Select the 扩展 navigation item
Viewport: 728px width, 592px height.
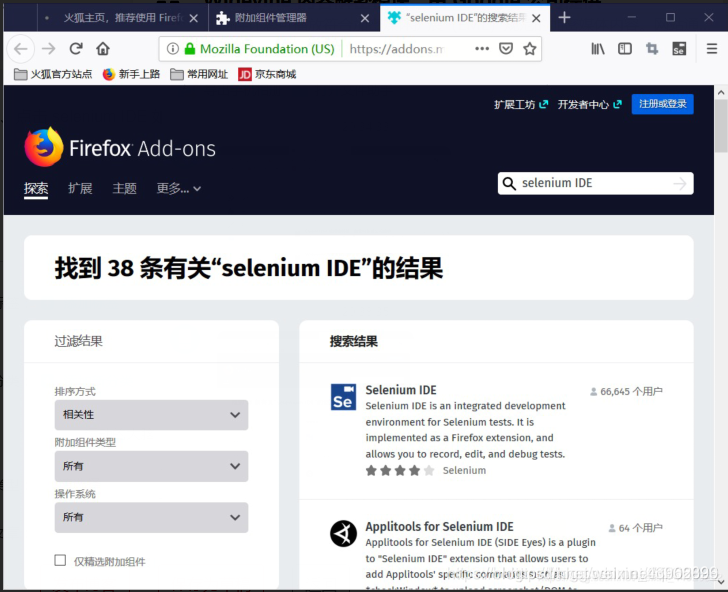tap(80, 188)
